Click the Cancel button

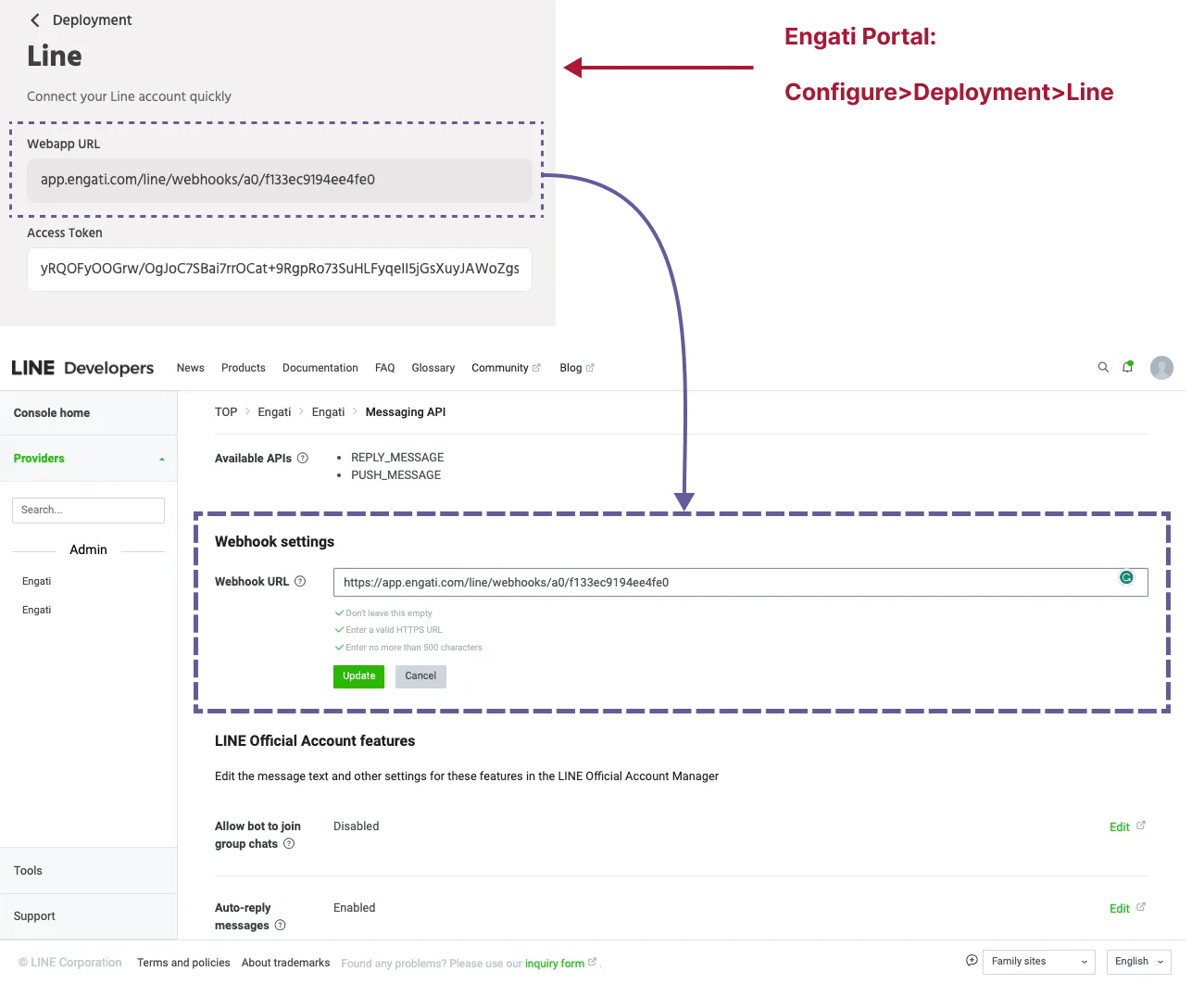pyautogui.click(x=420, y=676)
